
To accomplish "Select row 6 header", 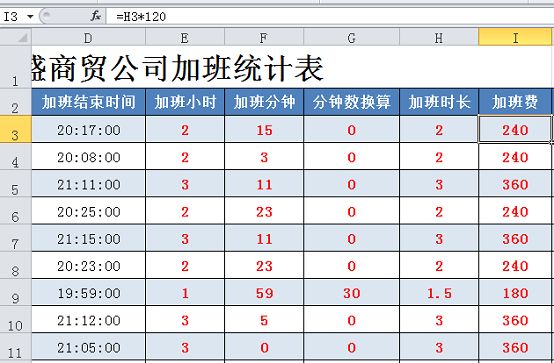I will click(x=16, y=211).
